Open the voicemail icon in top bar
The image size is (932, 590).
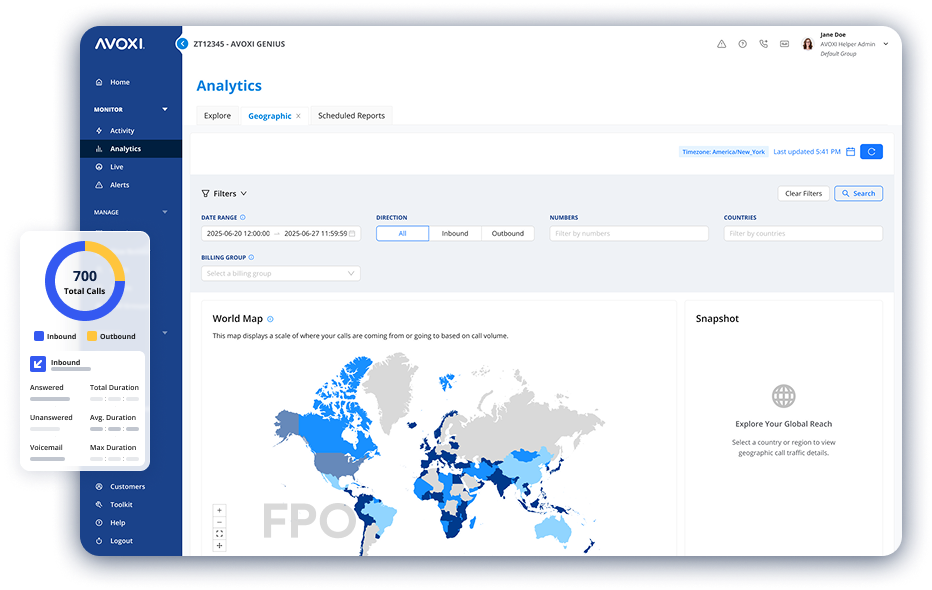point(784,44)
